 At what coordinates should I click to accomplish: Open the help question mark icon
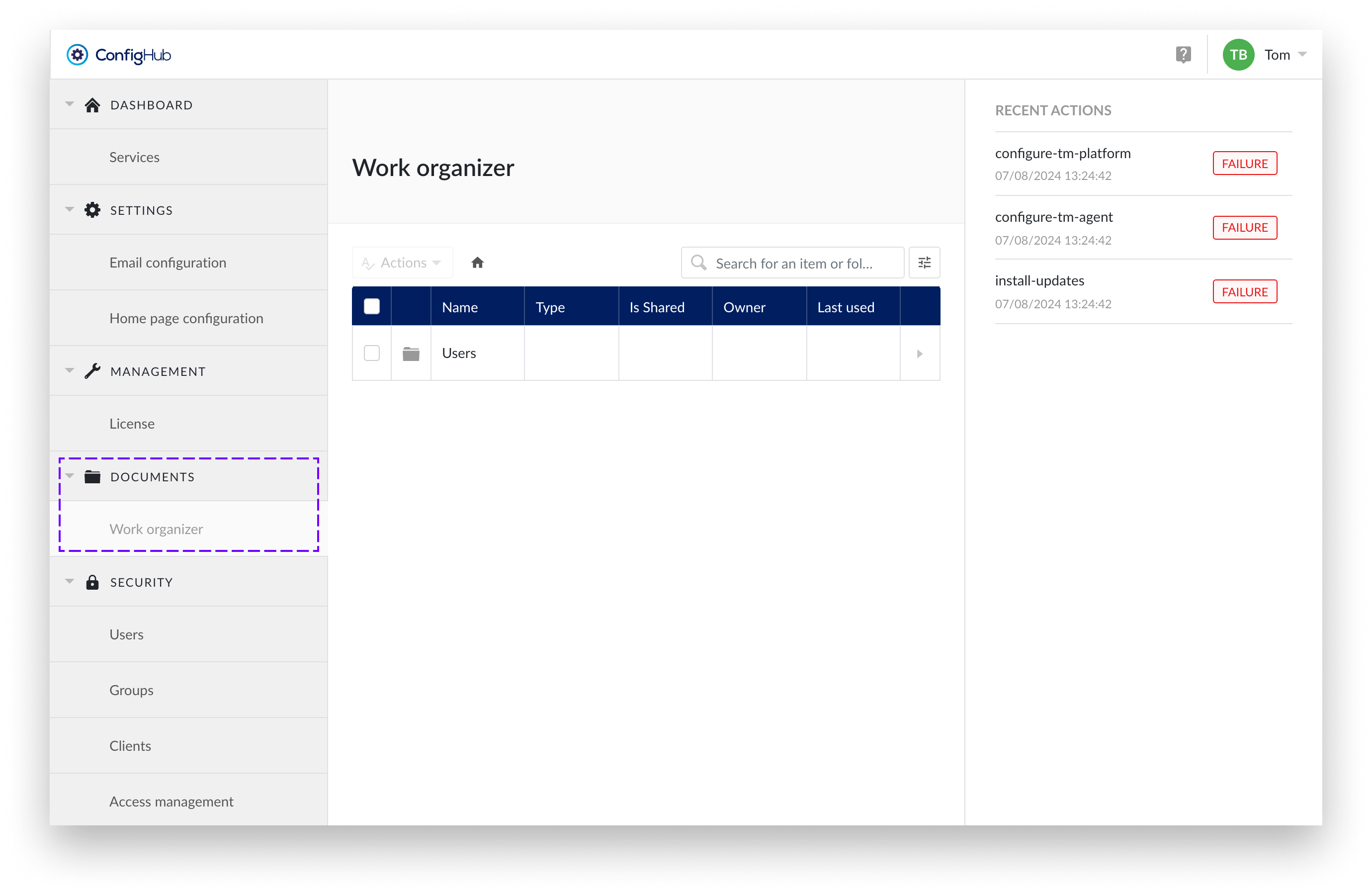1183,55
